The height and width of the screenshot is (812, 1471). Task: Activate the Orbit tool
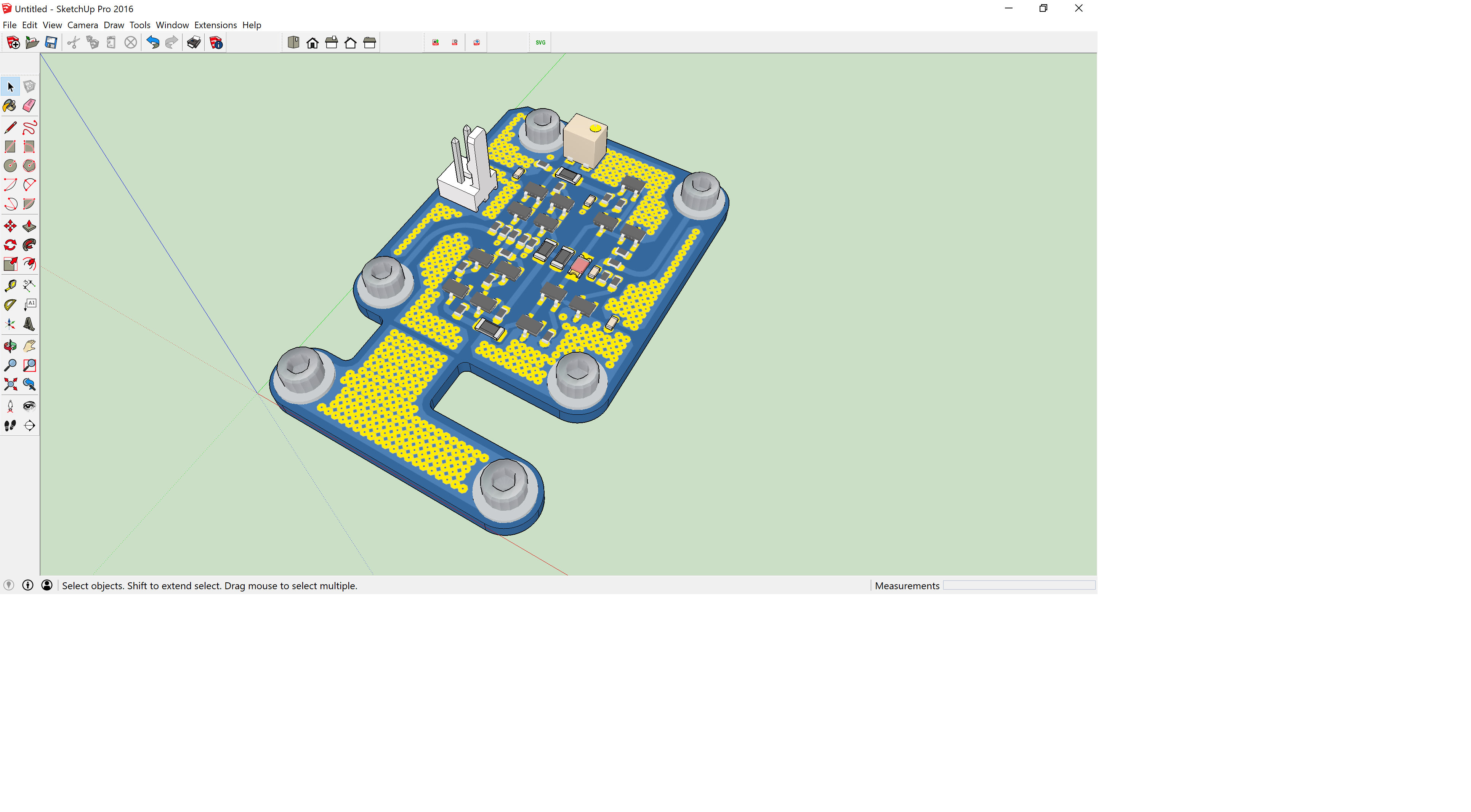[x=10, y=346]
